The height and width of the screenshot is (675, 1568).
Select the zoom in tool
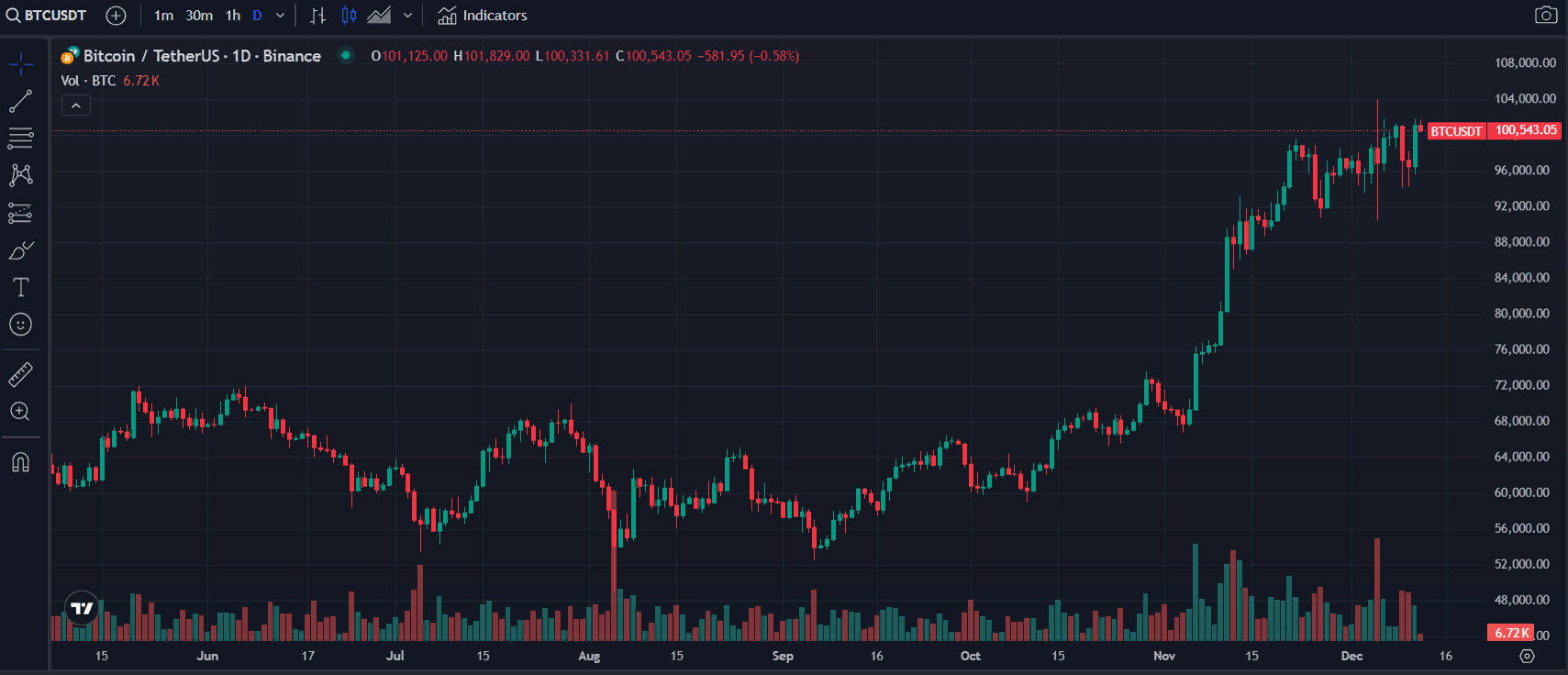tap(21, 412)
